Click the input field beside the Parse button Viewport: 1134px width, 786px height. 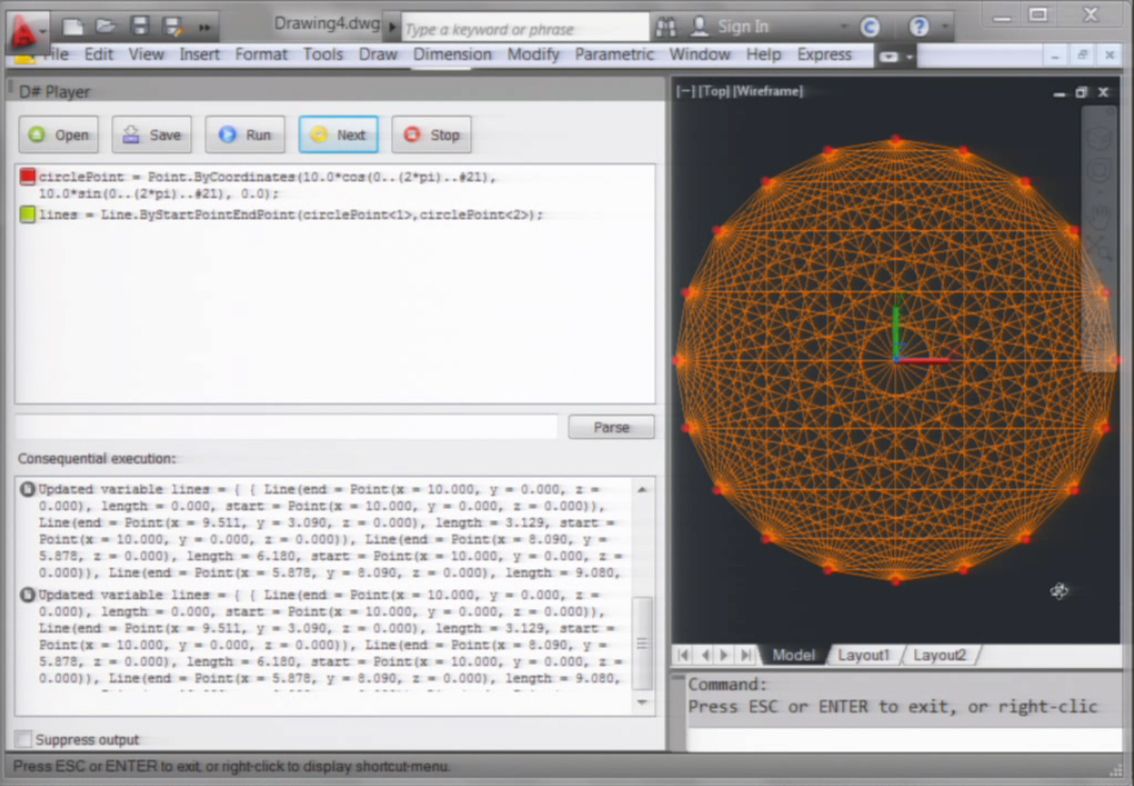(x=287, y=427)
